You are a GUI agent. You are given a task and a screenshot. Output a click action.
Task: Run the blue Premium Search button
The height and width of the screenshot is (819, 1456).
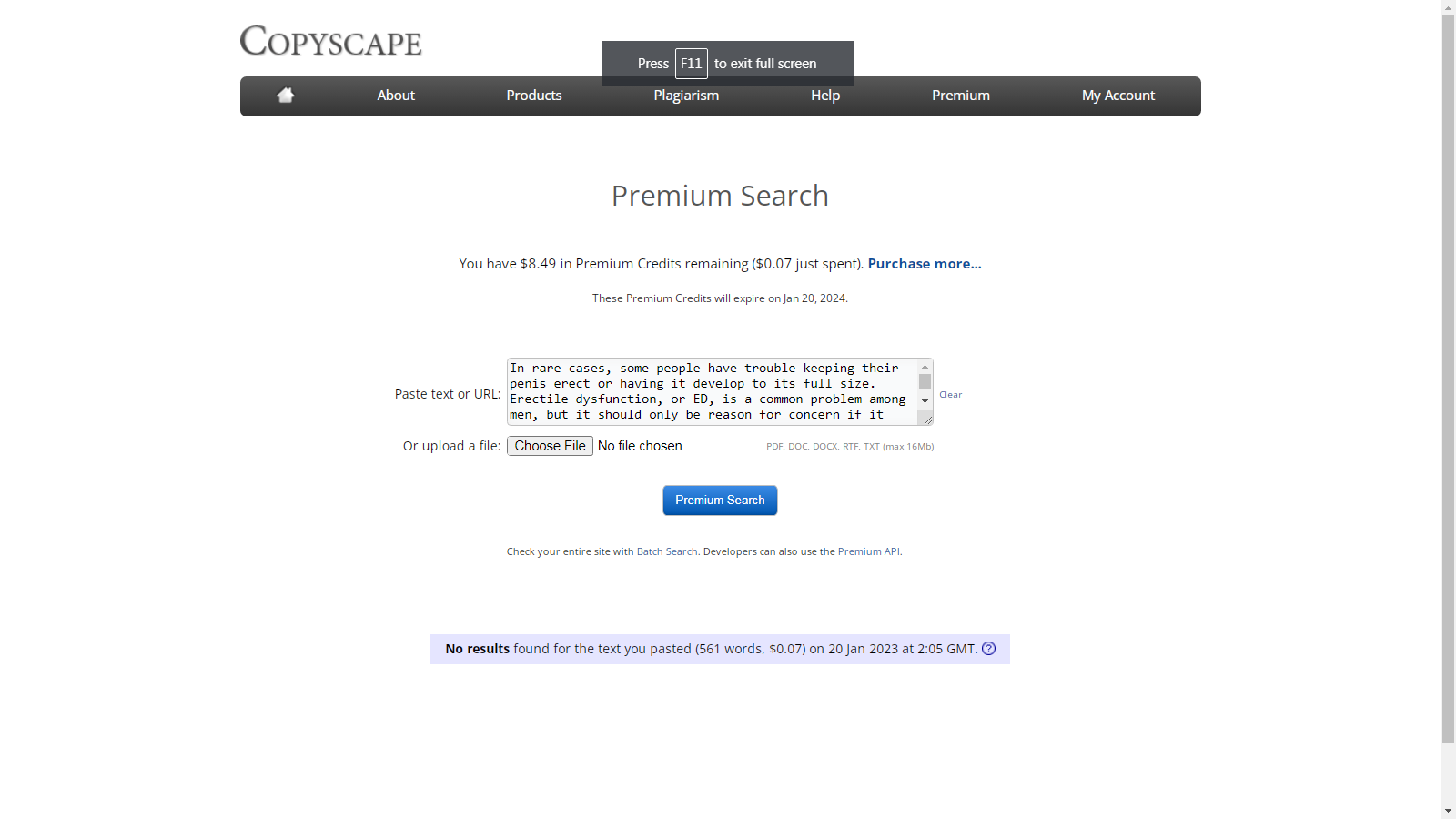[x=720, y=500]
